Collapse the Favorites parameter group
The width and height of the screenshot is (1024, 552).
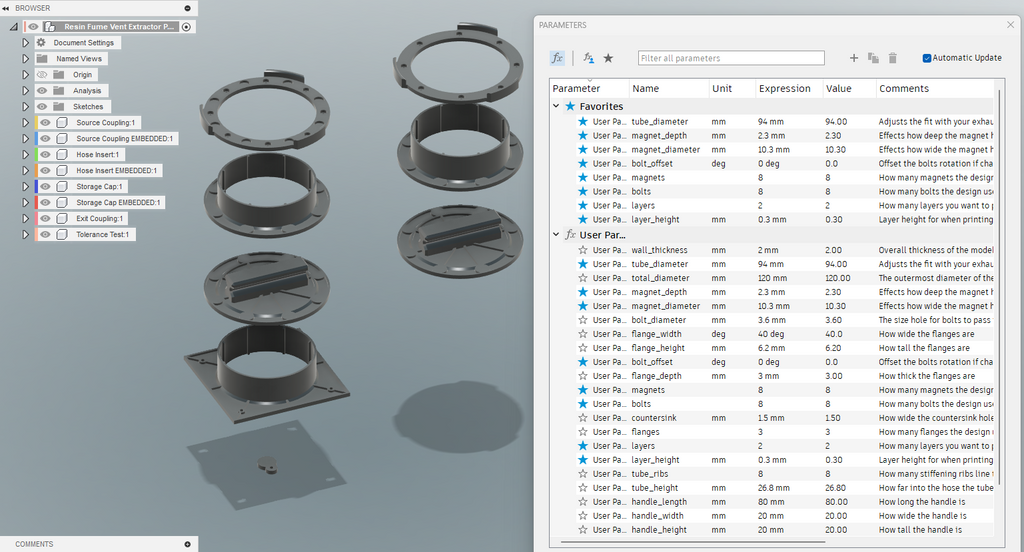556,106
